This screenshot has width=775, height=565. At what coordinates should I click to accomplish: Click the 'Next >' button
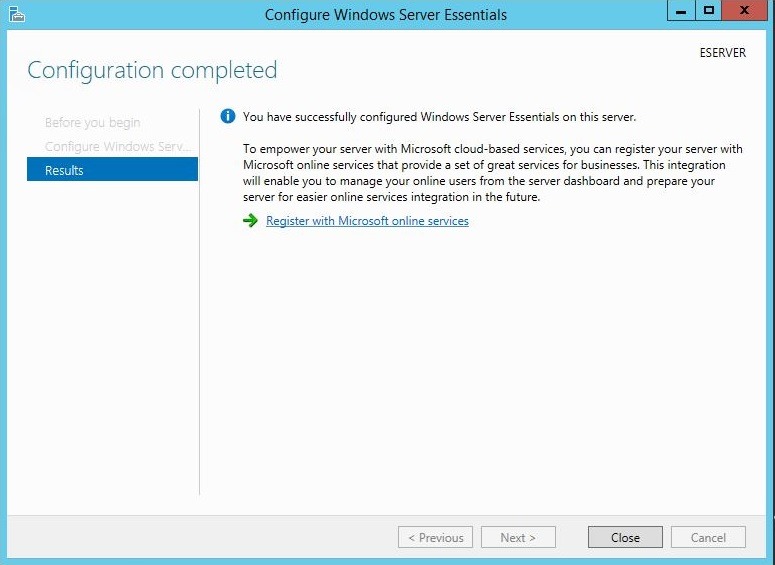(518, 538)
